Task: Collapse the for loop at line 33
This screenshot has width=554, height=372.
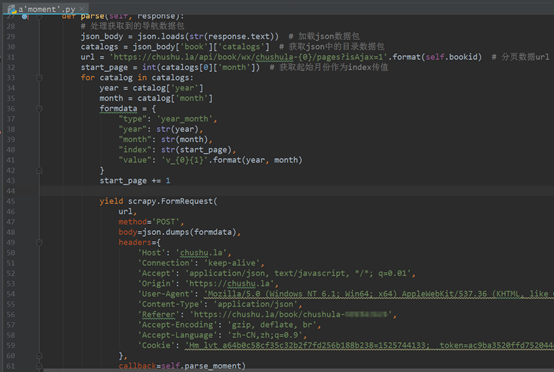Action: pos(39,77)
